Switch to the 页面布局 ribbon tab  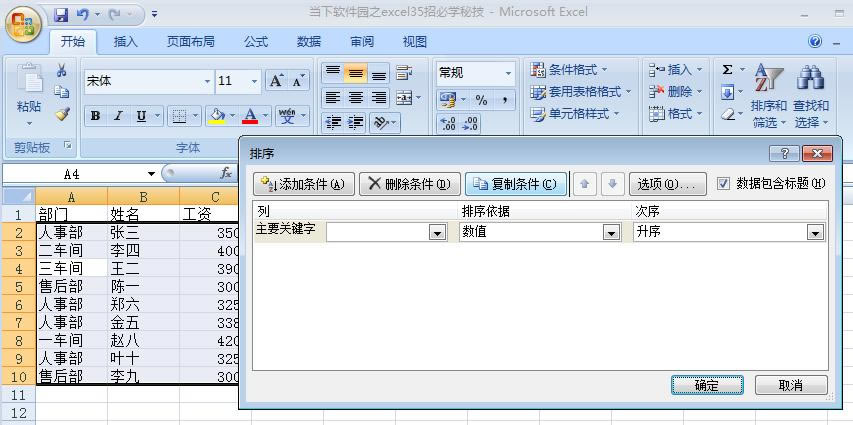coord(190,42)
